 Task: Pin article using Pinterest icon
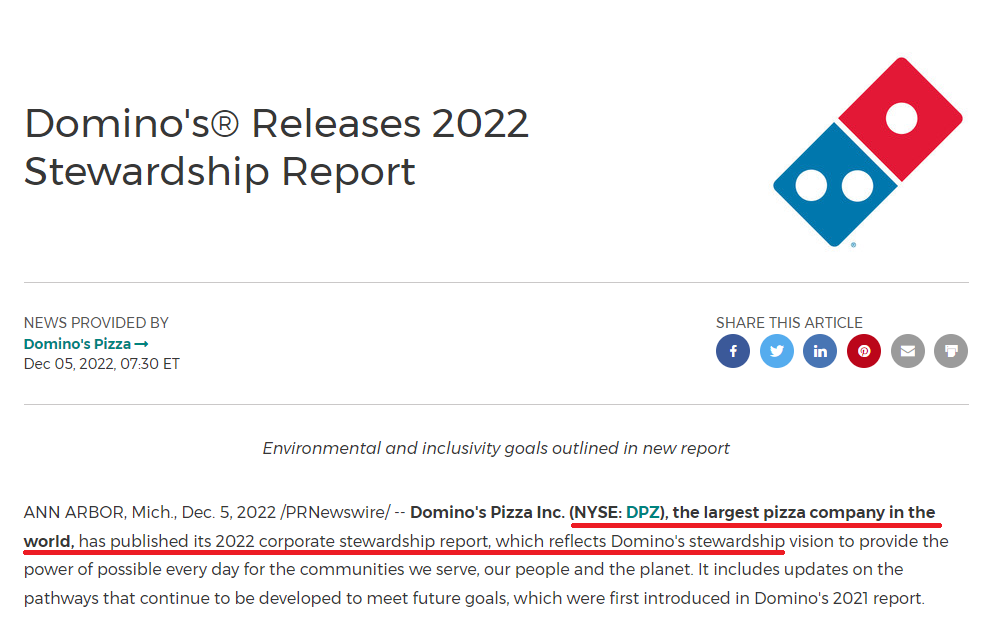[864, 351]
